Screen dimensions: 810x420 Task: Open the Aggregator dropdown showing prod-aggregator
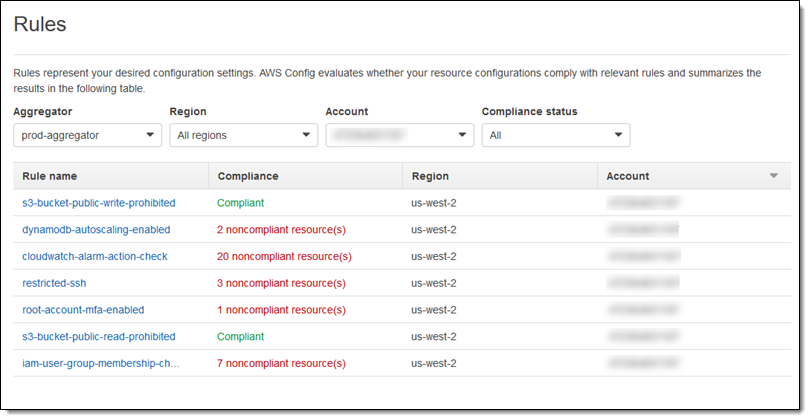tap(88, 135)
